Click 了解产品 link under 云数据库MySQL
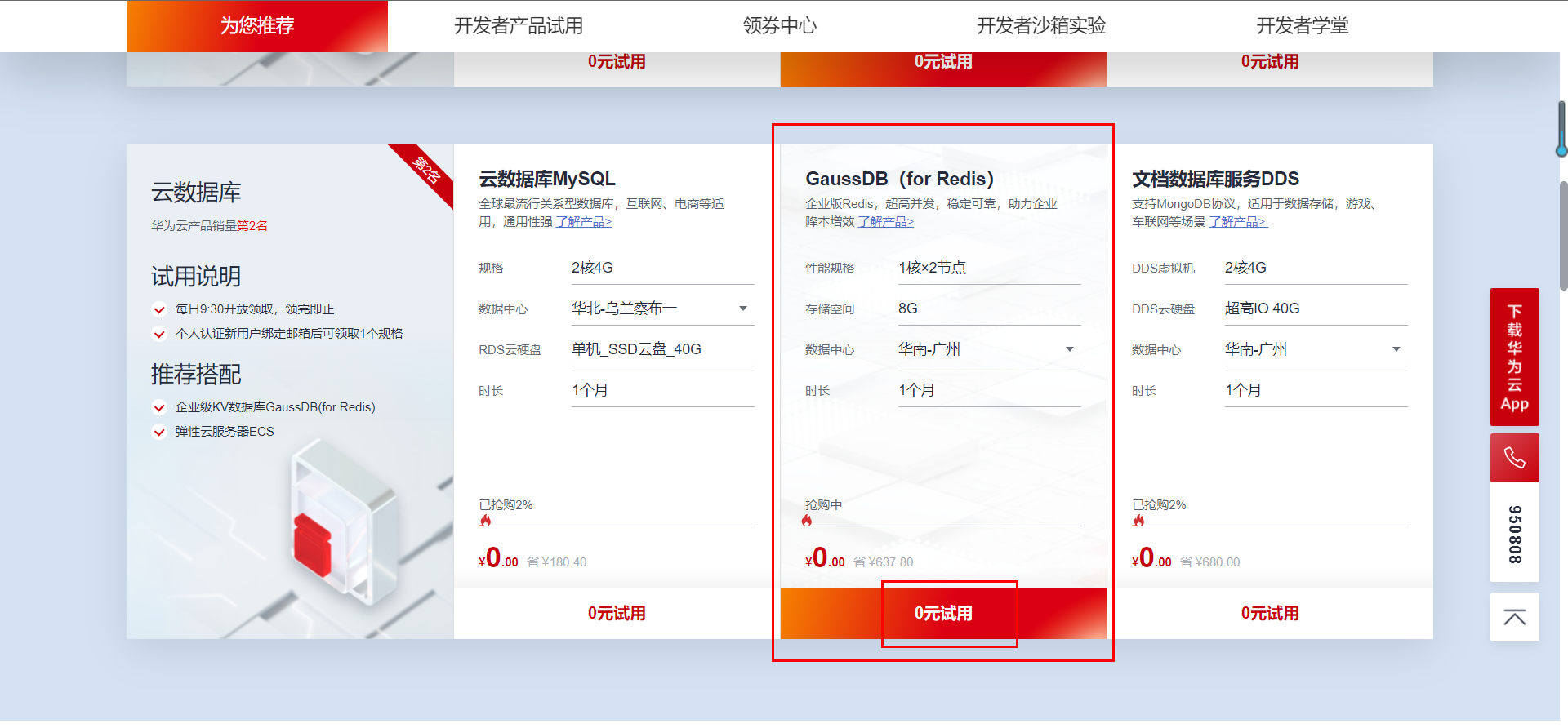Image resolution: width=1568 pixels, height=728 pixels. click(583, 222)
